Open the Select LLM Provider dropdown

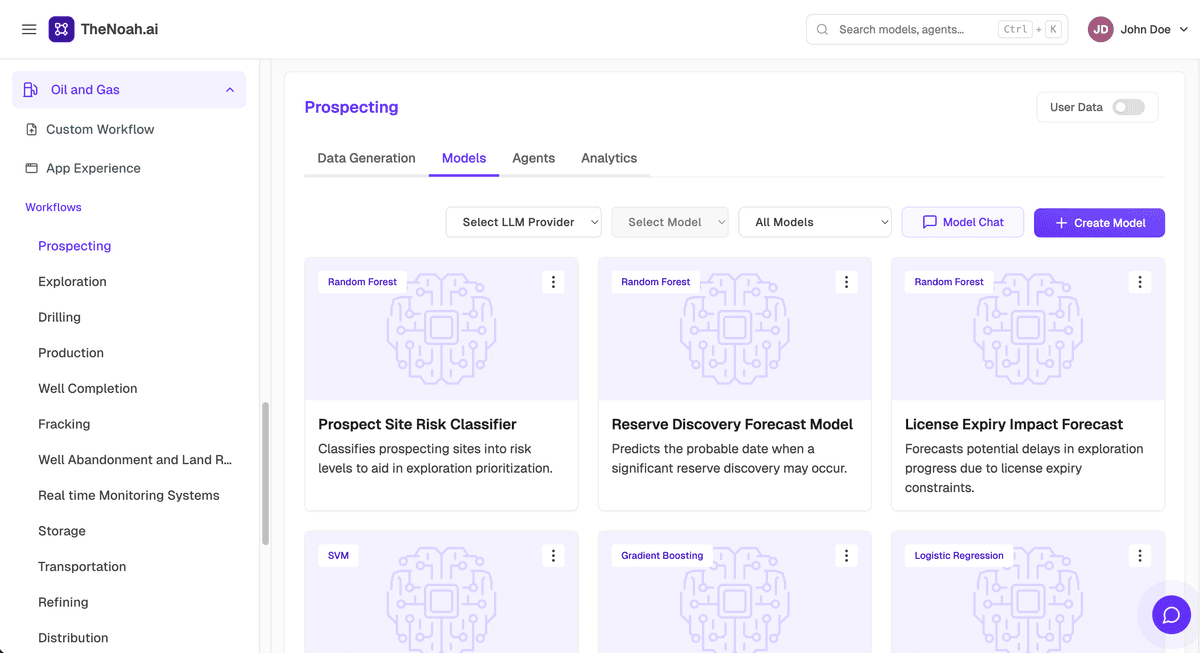pos(523,222)
